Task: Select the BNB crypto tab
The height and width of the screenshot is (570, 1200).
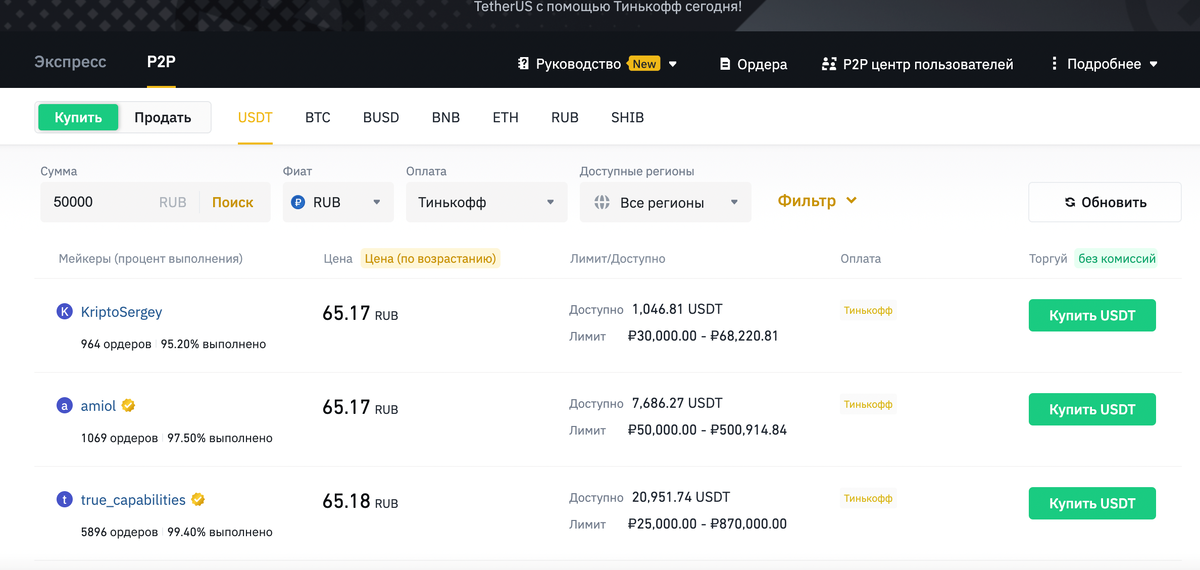Action: click(446, 117)
